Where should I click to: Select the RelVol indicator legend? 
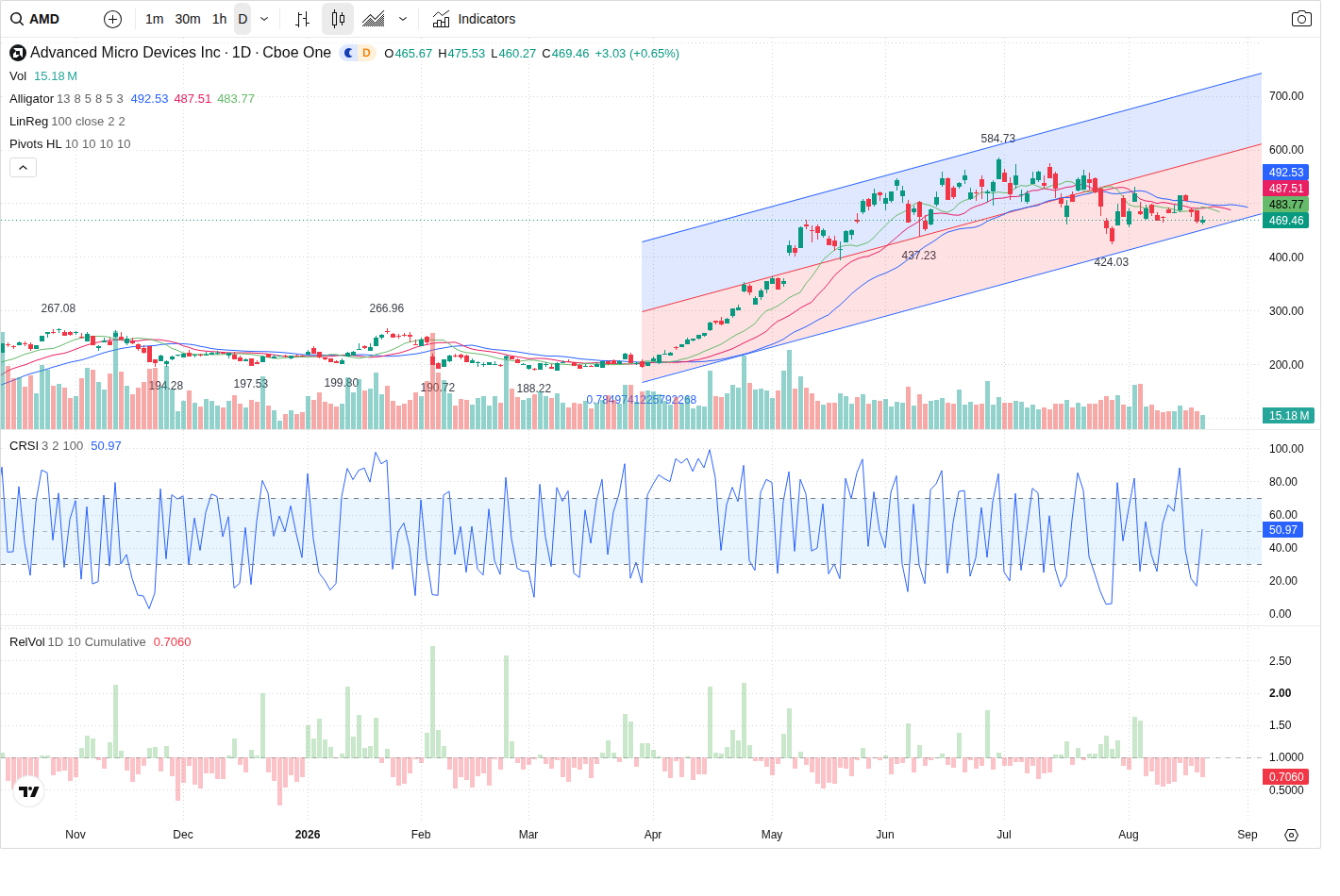tap(26, 642)
